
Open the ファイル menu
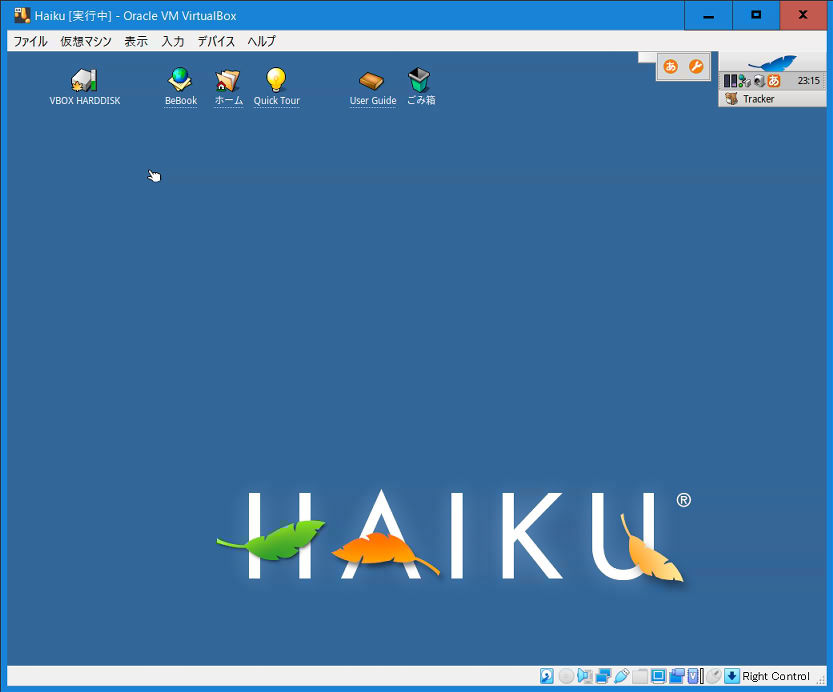pyautogui.click(x=30, y=41)
